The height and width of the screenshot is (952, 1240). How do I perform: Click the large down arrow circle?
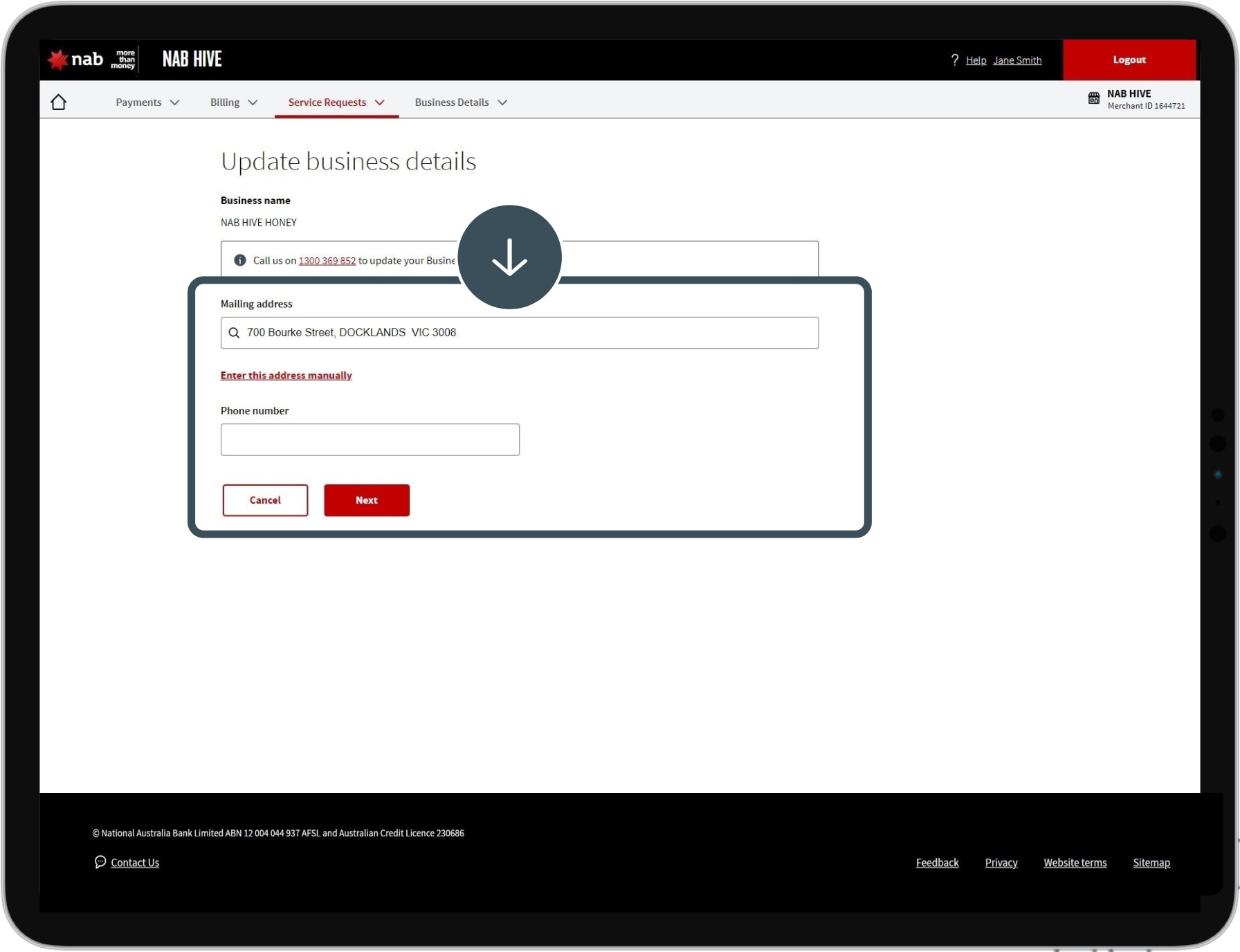click(x=509, y=257)
